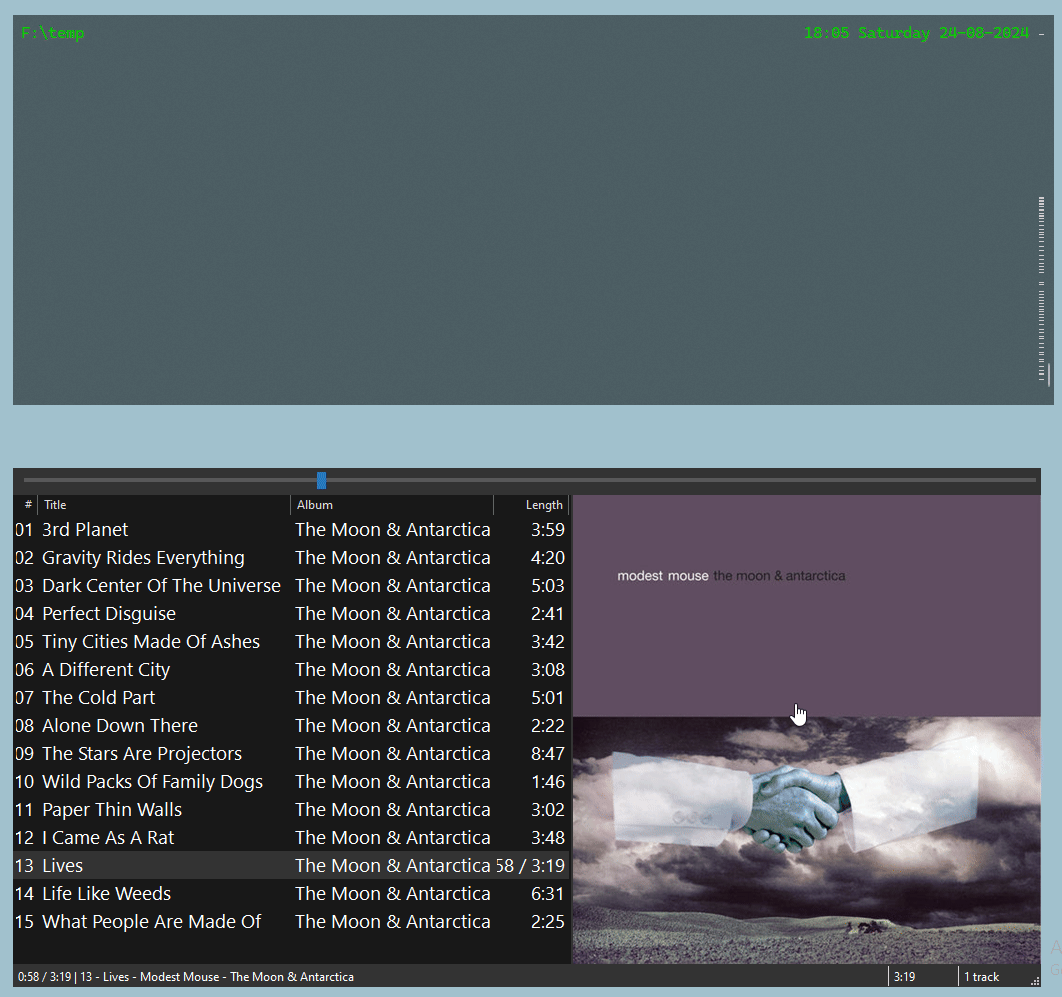Select track 02 Gravity Rides Everything
1062x997 pixels.
(x=291, y=557)
